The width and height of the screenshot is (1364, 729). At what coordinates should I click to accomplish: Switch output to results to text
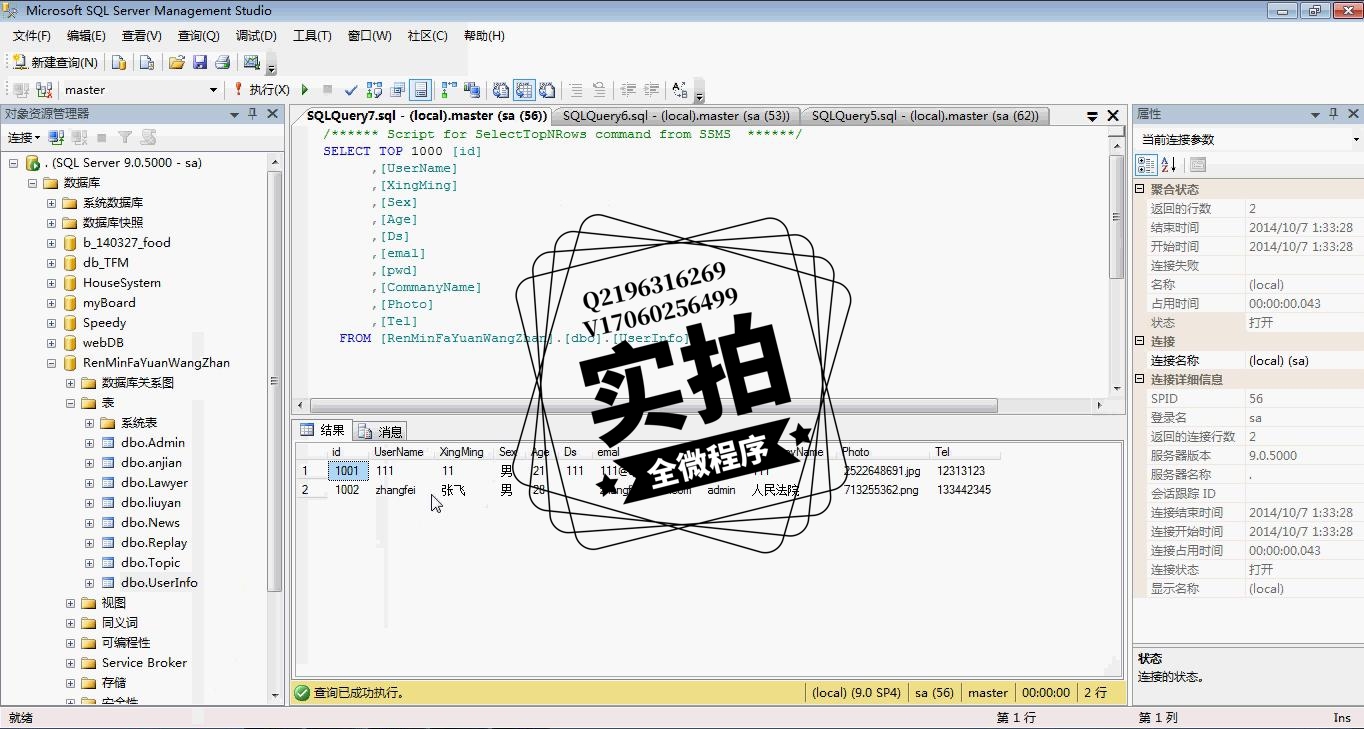pyautogui.click(x=501, y=90)
